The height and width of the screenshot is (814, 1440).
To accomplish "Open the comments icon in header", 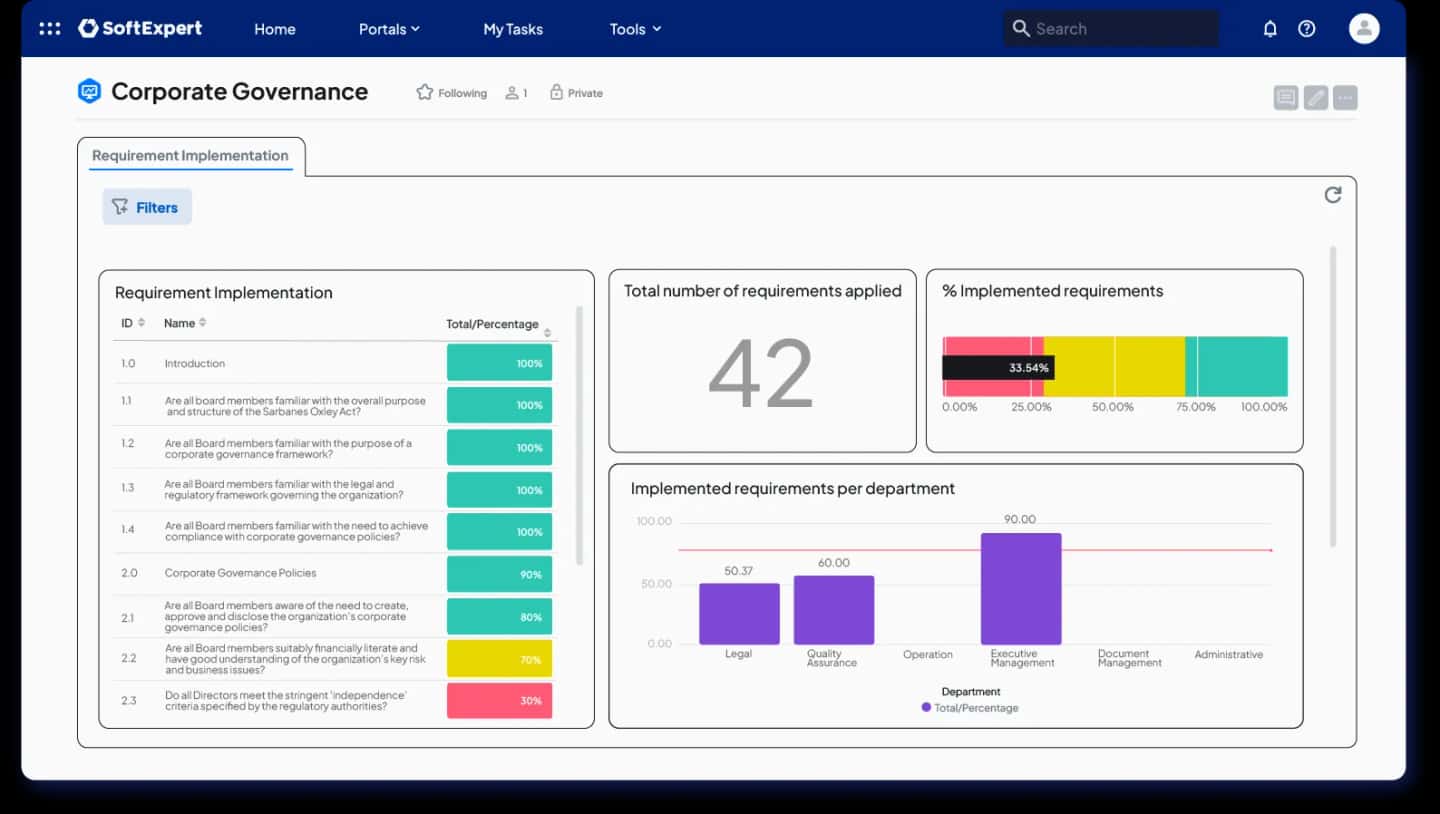I will click(x=1286, y=97).
